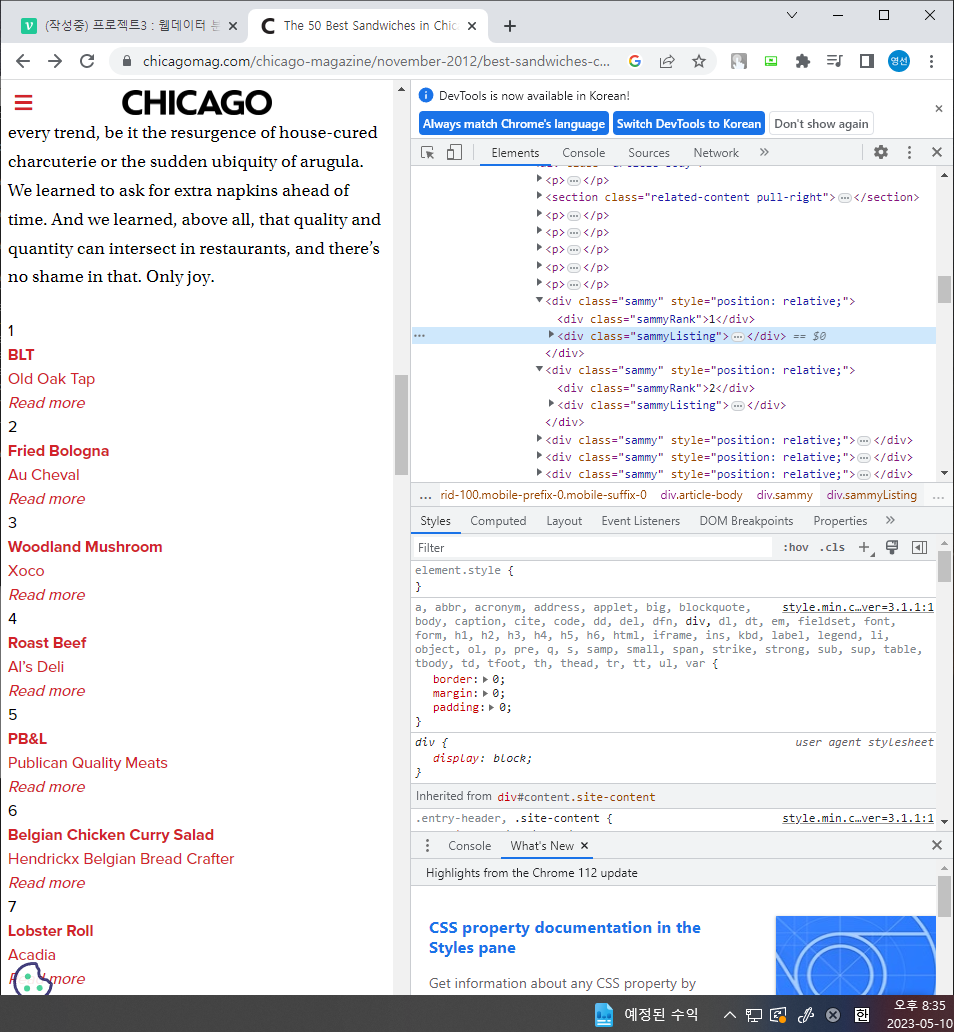This screenshot has width=954, height=1032.
Task: Bookmark this page with star icon
Action: coord(699,61)
